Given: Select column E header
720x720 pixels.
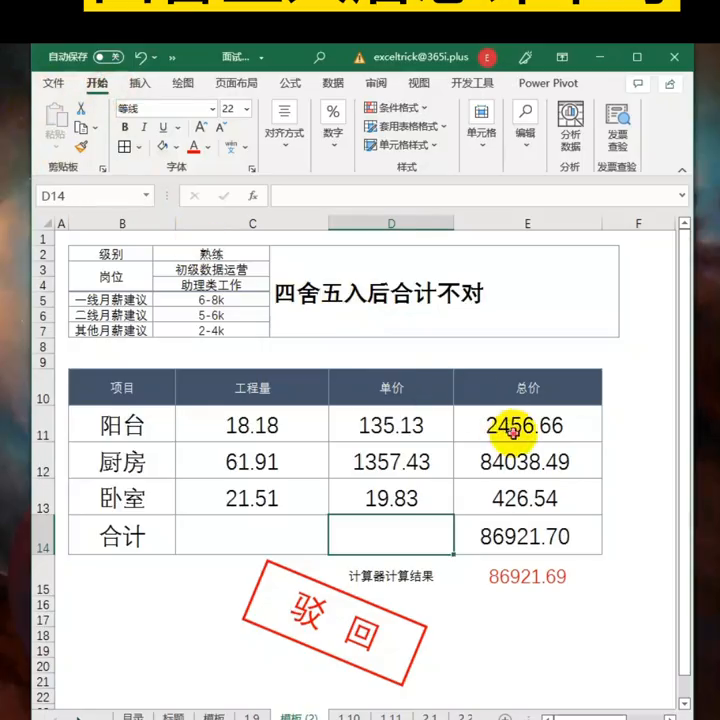Looking at the screenshot, I should pyautogui.click(x=528, y=224).
